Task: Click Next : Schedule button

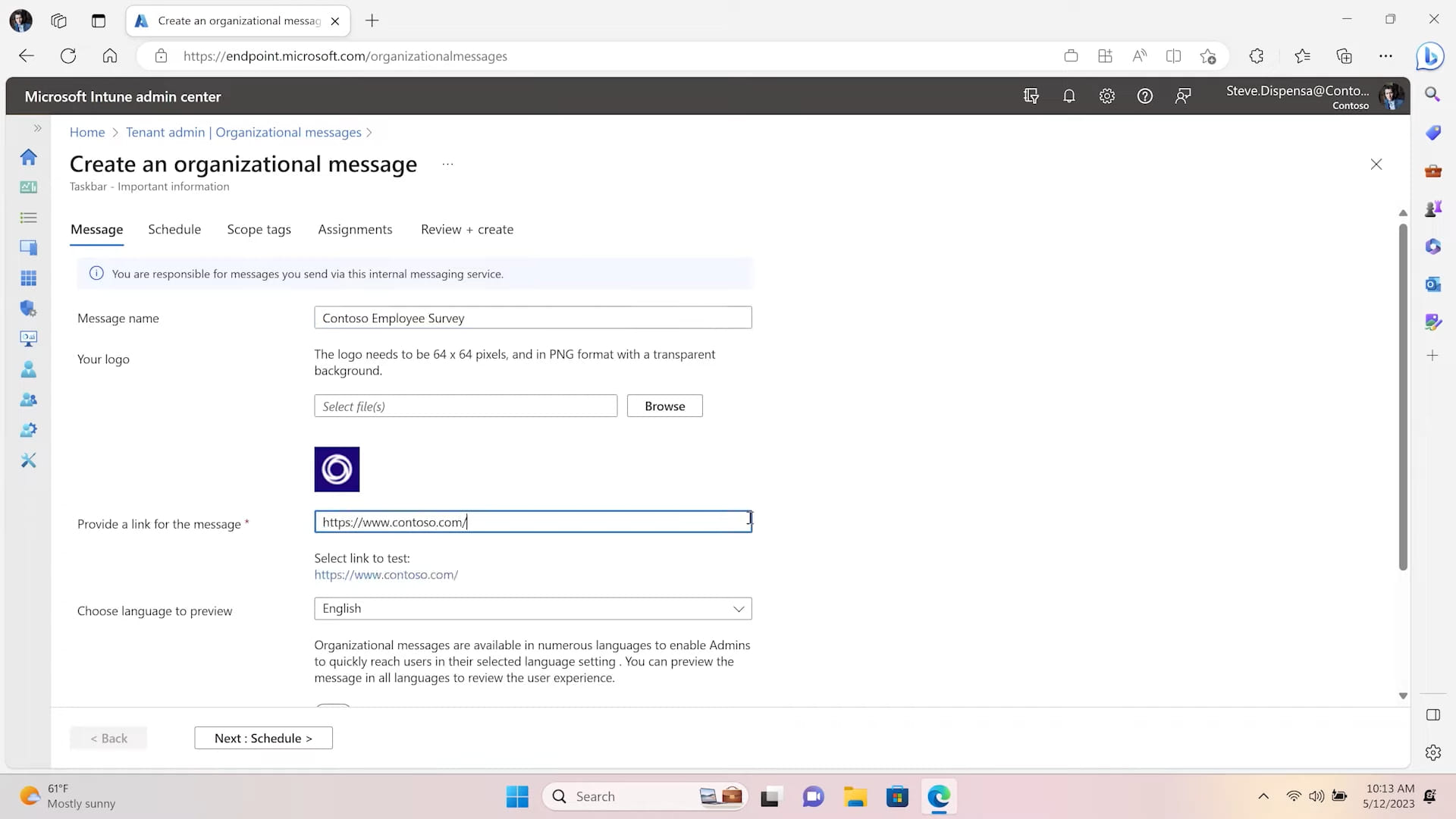Action: (x=263, y=739)
